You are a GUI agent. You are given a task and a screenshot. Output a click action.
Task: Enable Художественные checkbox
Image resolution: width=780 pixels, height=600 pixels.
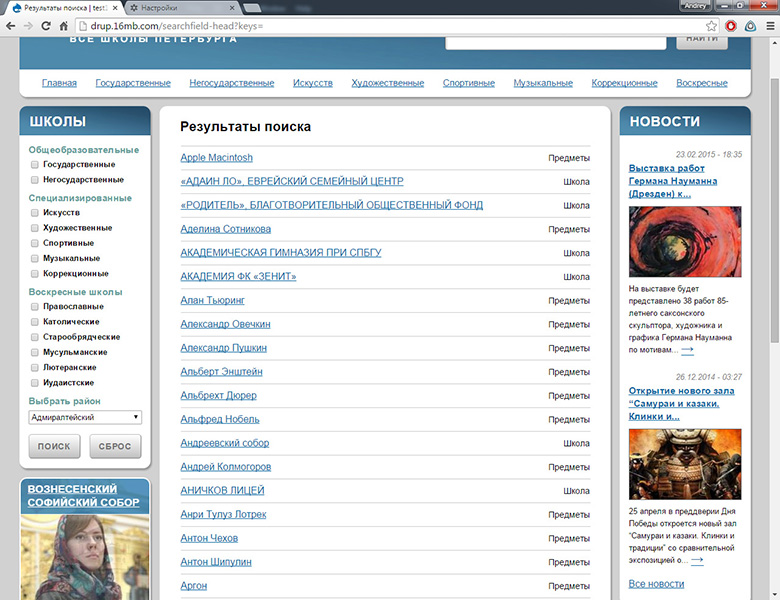click(x=34, y=228)
